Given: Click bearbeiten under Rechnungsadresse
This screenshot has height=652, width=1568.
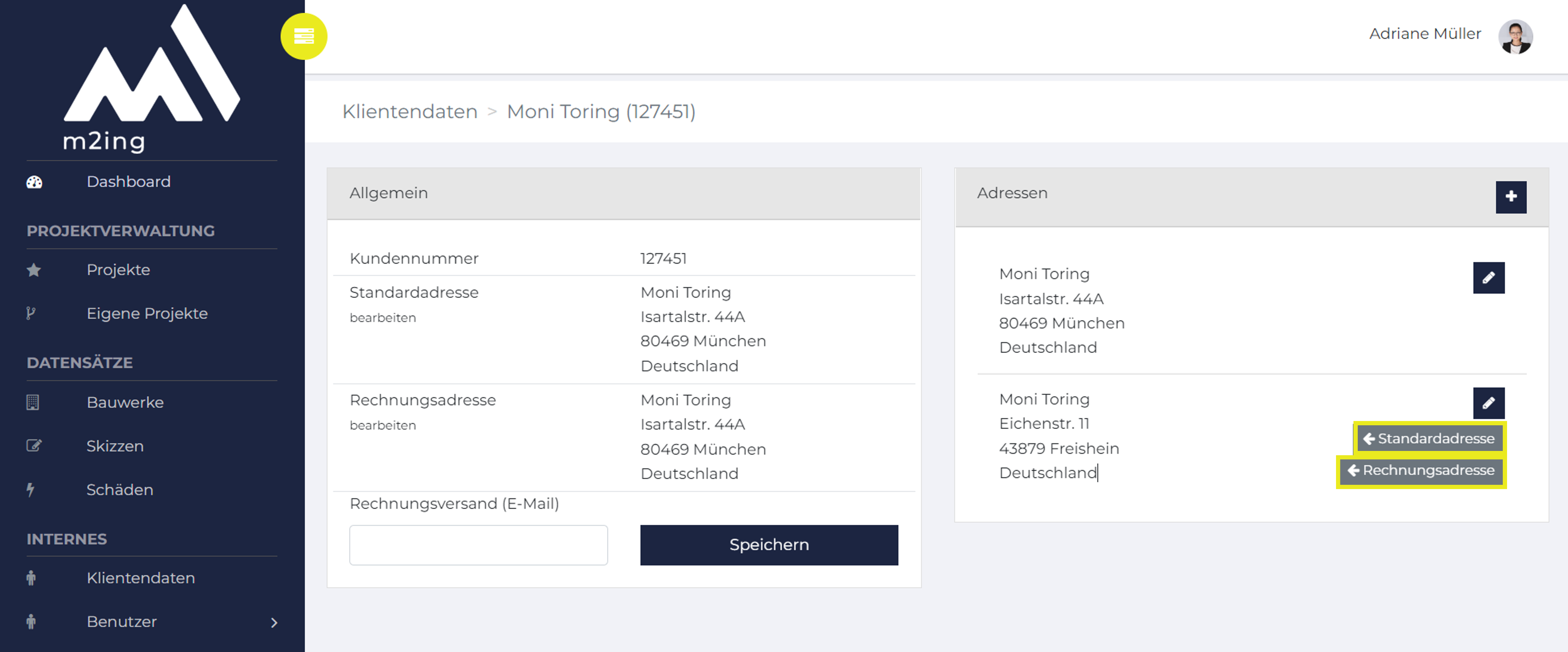Looking at the screenshot, I should (383, 426).
